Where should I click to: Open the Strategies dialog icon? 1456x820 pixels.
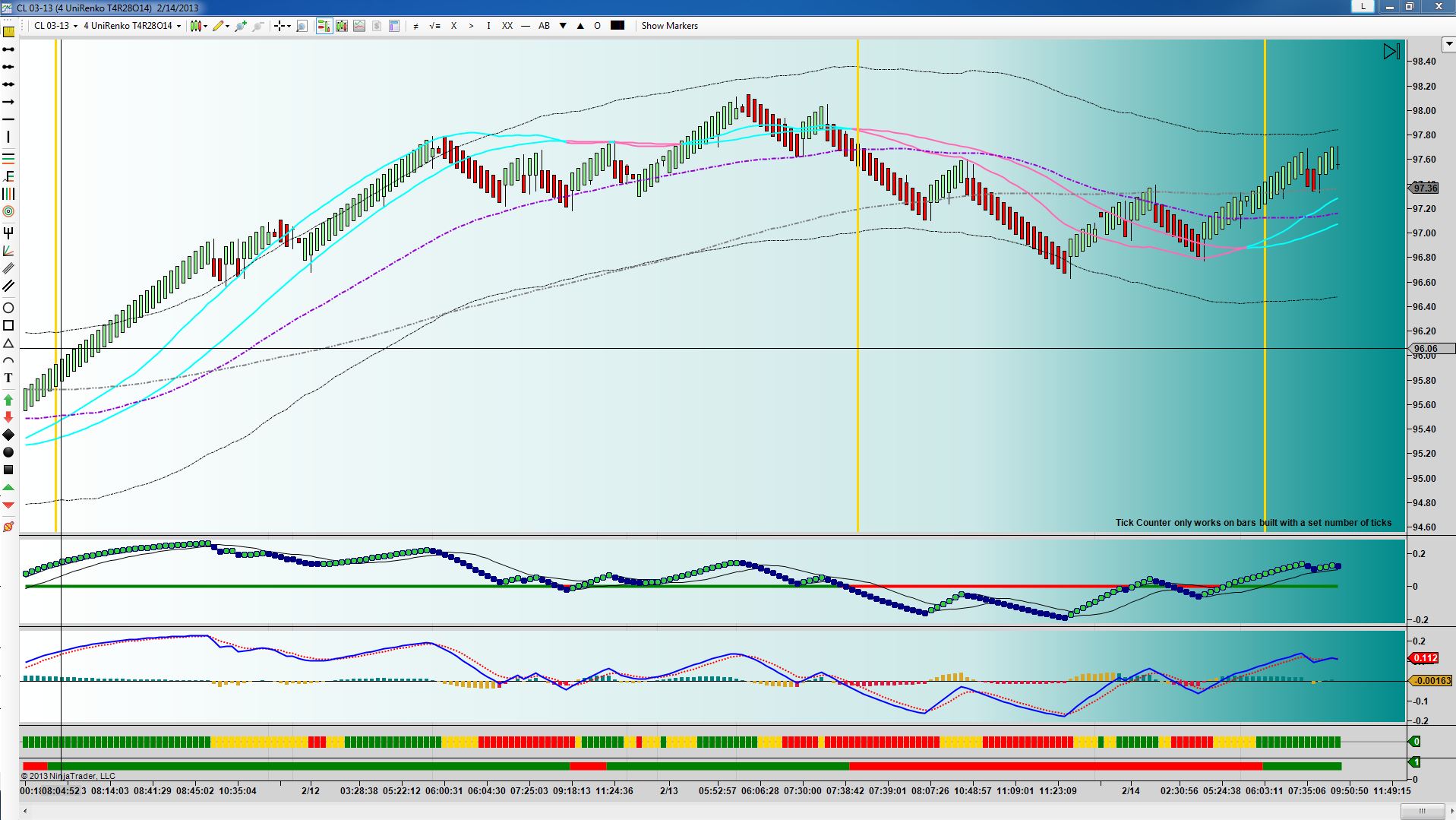(377, 26)
